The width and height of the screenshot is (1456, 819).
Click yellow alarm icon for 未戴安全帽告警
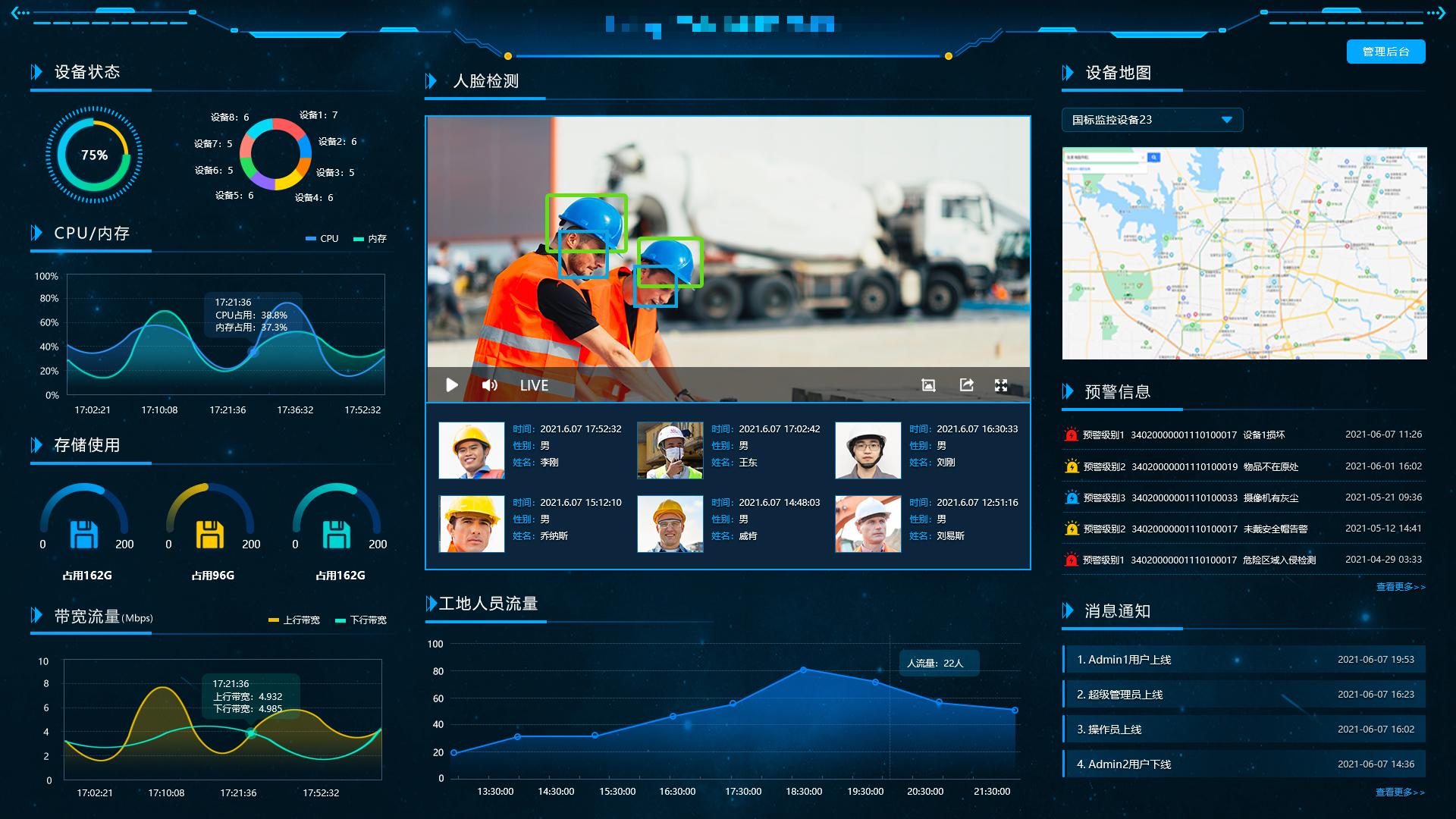pyautogui.click(x=1071, y=529)
